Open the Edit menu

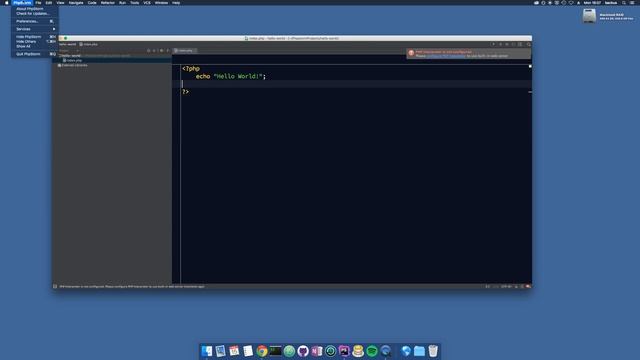(49, 2)
